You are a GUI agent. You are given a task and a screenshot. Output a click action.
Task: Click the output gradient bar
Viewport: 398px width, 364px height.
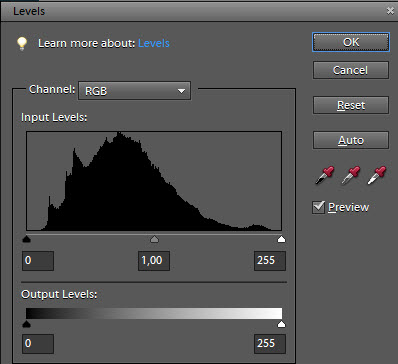click(154, 314)
